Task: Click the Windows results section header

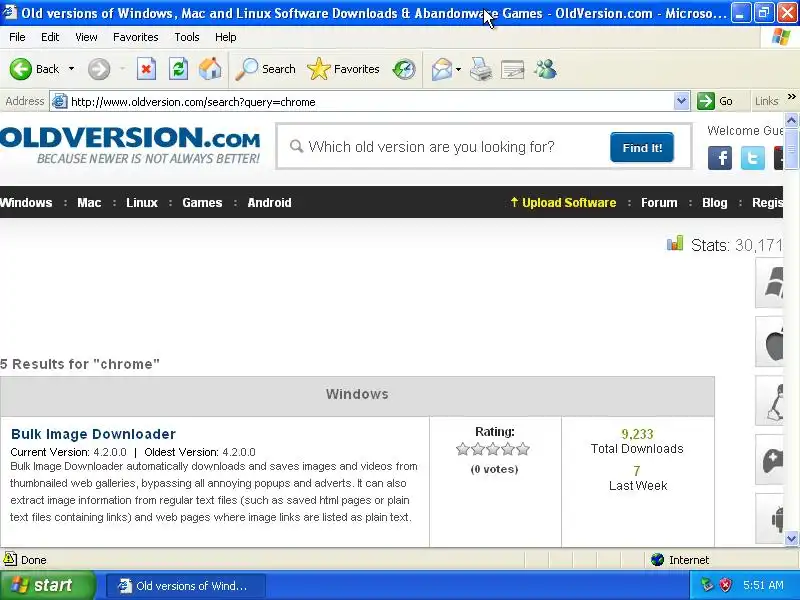Action: [357, 396]
